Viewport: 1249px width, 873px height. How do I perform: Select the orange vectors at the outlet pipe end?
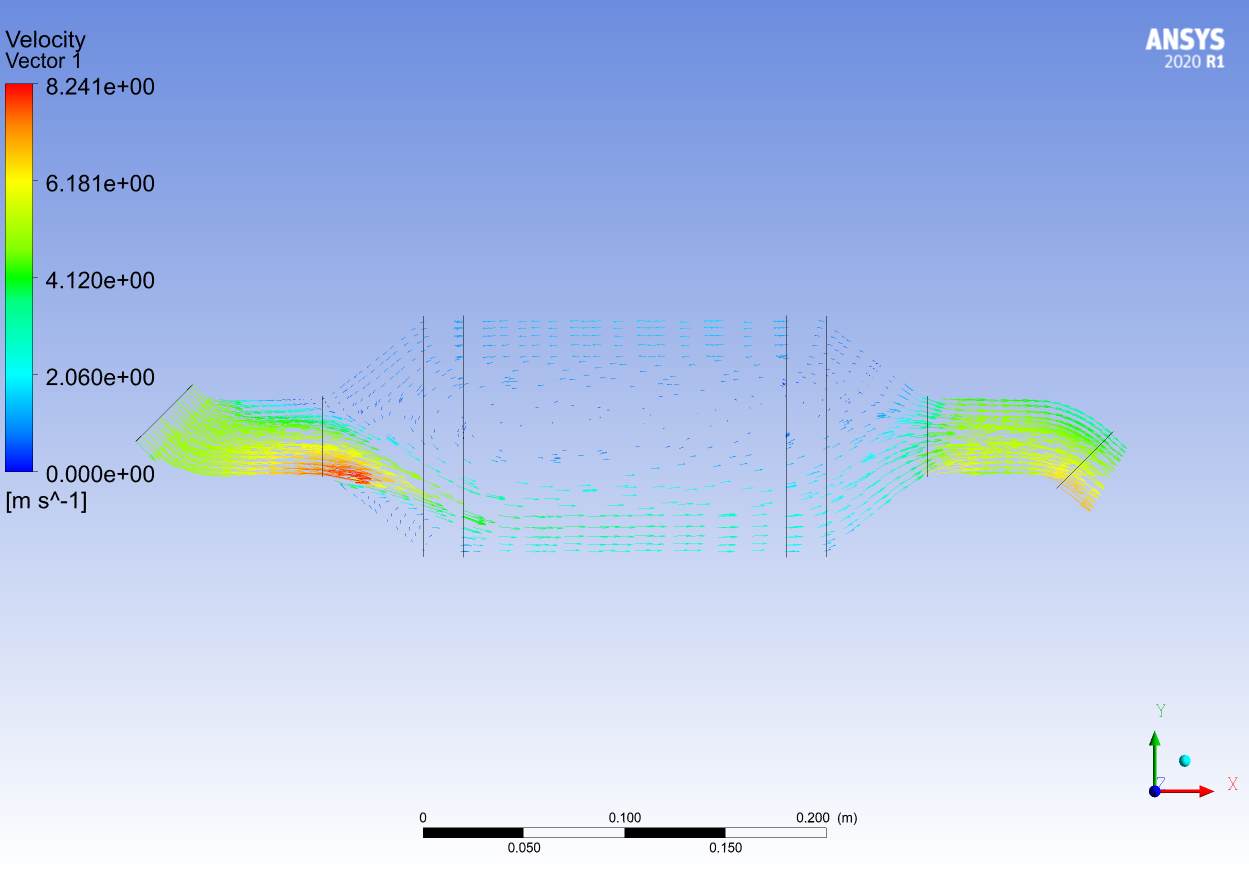pyautogui.click(x=1085, y=493)
